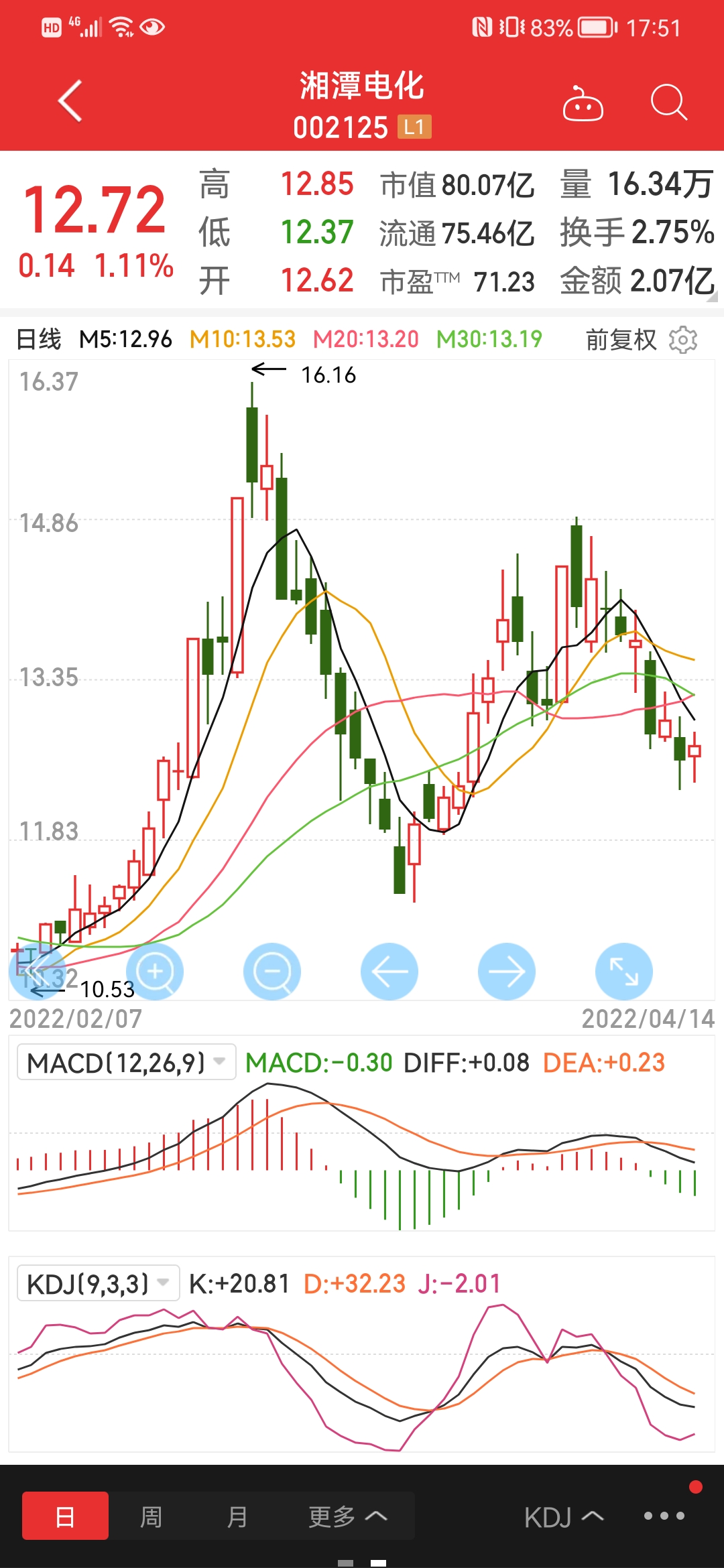The image size is (724, 1568).
Task: Tap current price 12.72
Action: [x=95, y=210]
